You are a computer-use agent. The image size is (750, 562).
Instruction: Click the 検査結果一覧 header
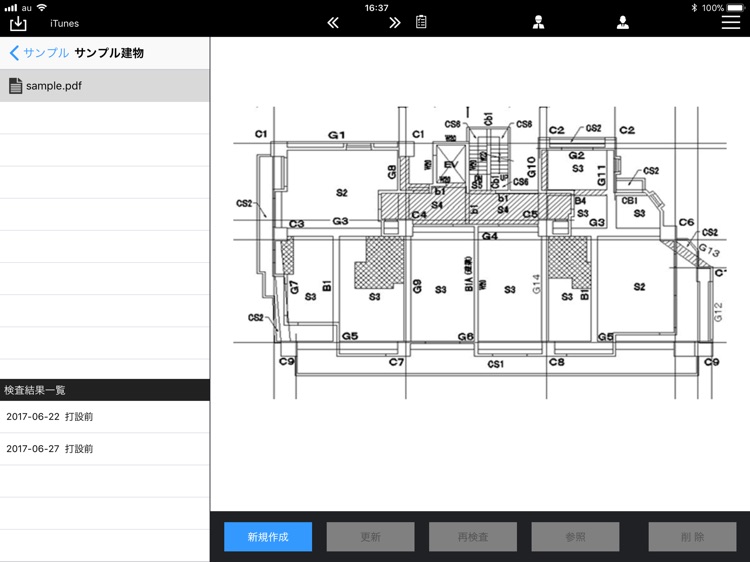pos(105,390)
